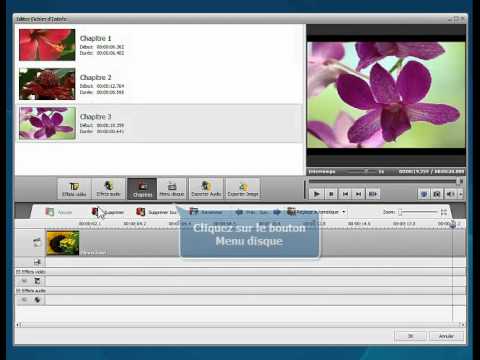Select Chapitre 2 in the chapter list

[159, 84]
